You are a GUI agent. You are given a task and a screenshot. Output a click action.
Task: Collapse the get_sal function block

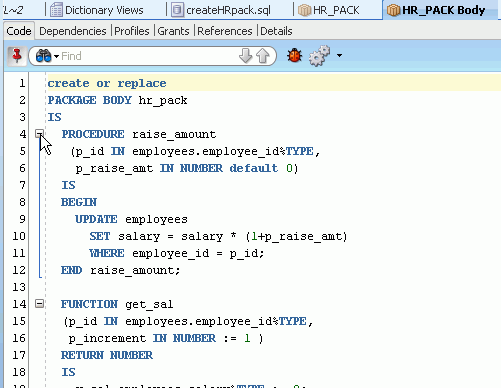point(39,304)
